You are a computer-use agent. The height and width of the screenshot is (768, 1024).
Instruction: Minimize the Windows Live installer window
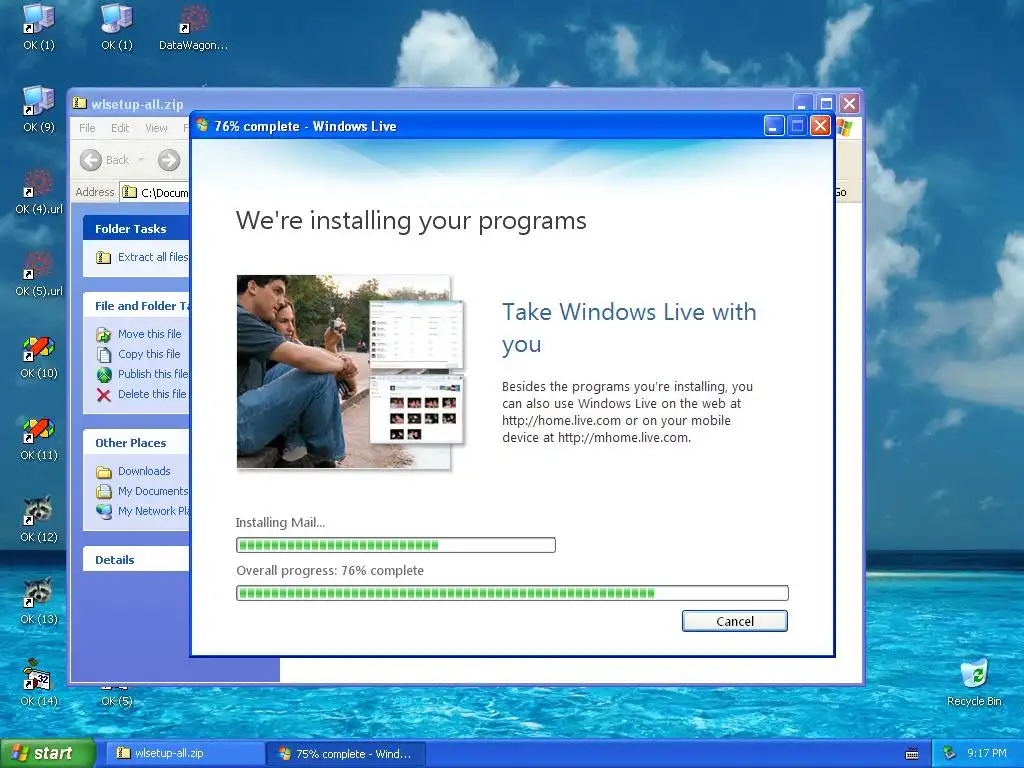pos(774,125)
